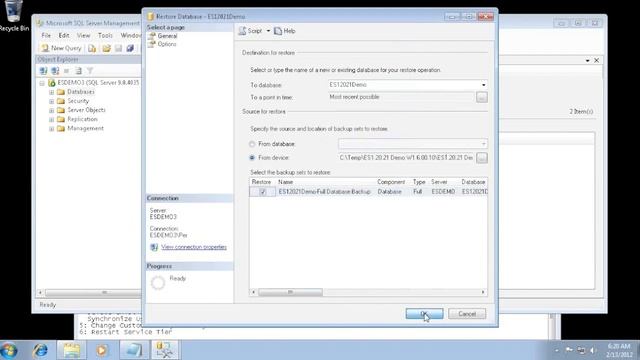Click the From device browse button
The width and height of the screenshot is (640, 360).
pos(482,158)
